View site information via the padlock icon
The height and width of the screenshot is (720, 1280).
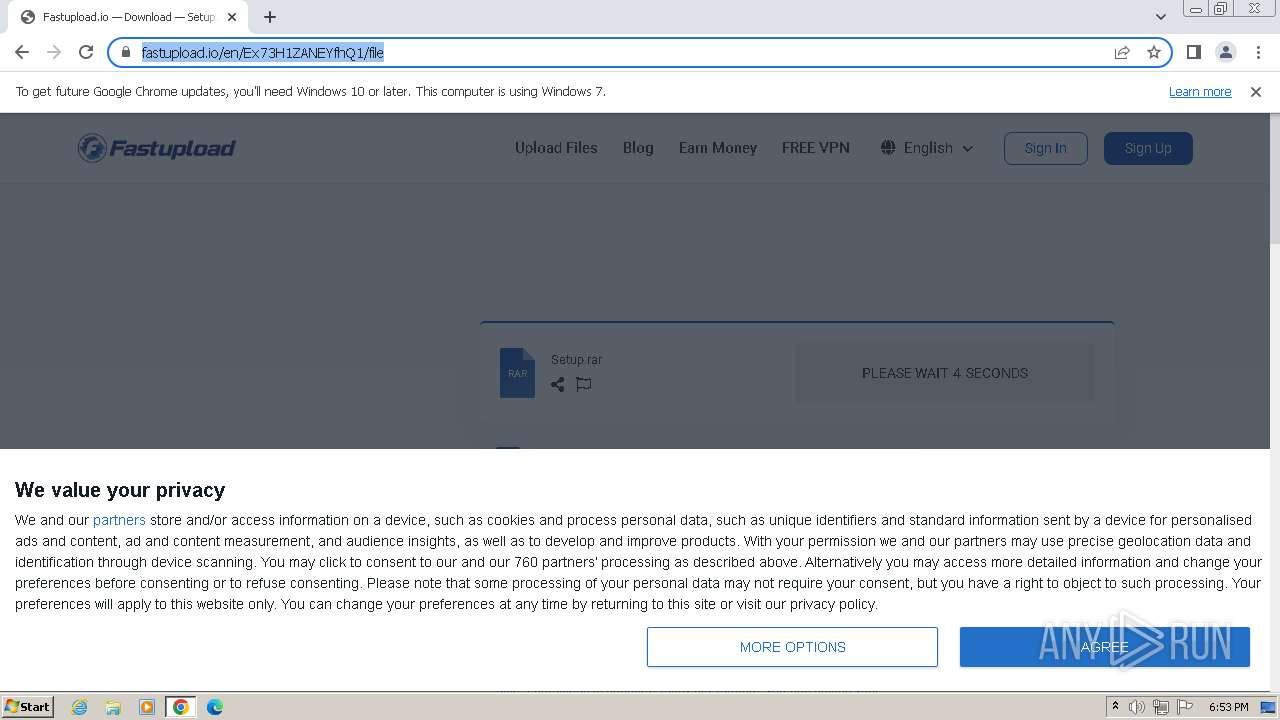click(126, 52)
